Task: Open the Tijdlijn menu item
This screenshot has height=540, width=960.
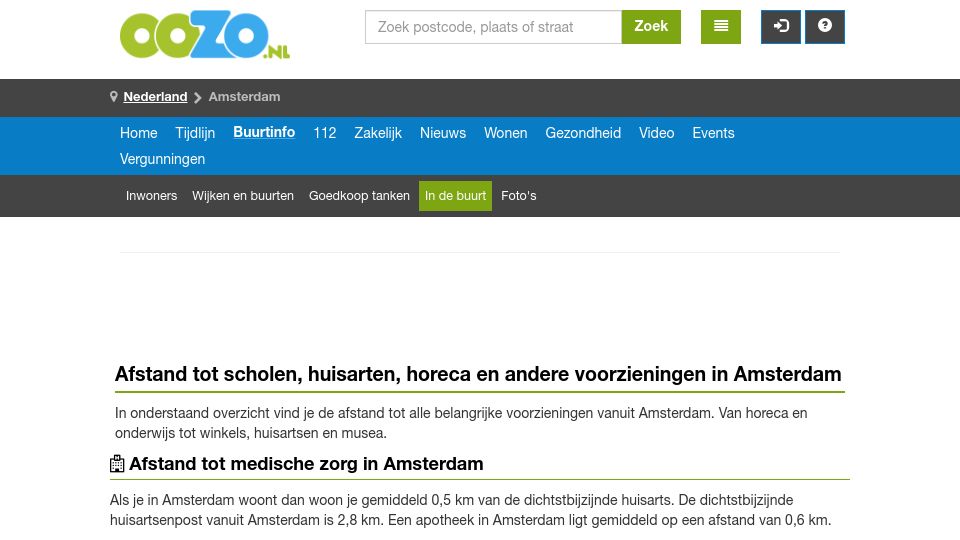Action: 195,133
